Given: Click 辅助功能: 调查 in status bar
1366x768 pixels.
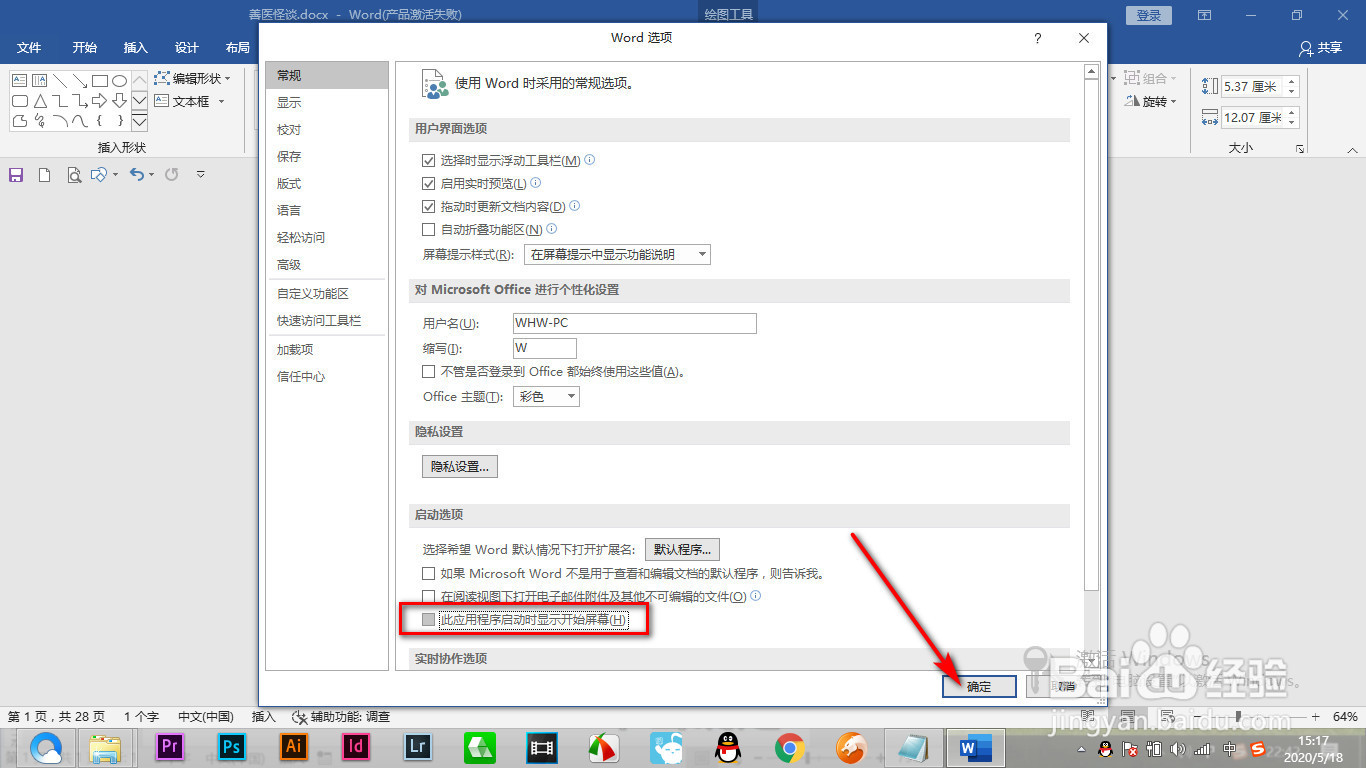Looking at the screenshot, I should 341,717.
